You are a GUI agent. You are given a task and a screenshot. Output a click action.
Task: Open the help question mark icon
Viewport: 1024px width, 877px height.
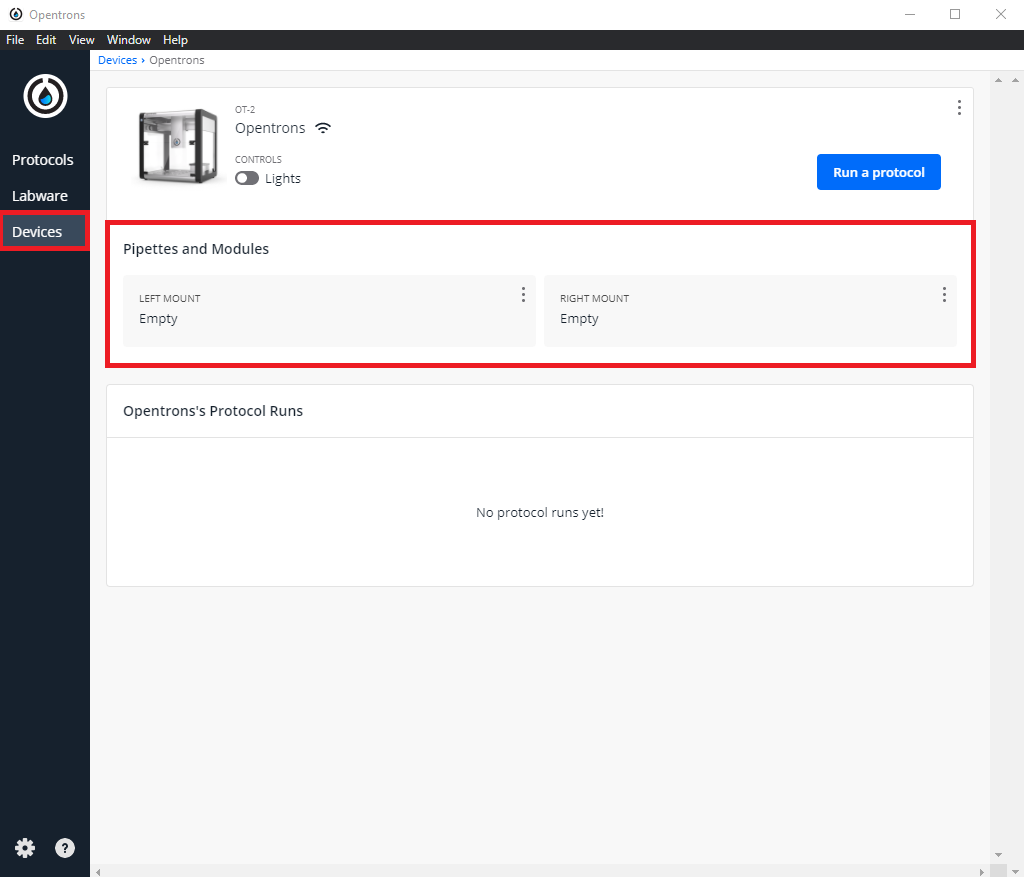[65, 848]
